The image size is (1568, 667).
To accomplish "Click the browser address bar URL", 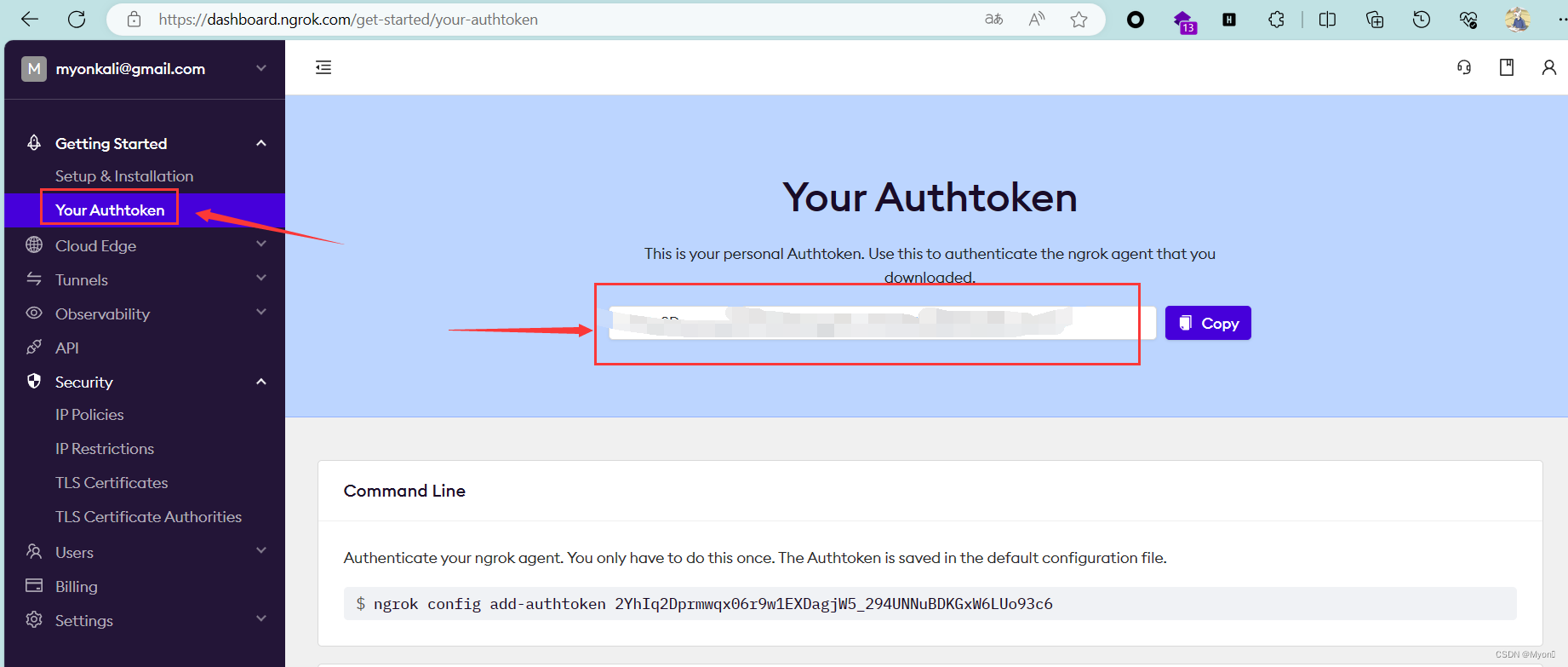I will [348, 20].
